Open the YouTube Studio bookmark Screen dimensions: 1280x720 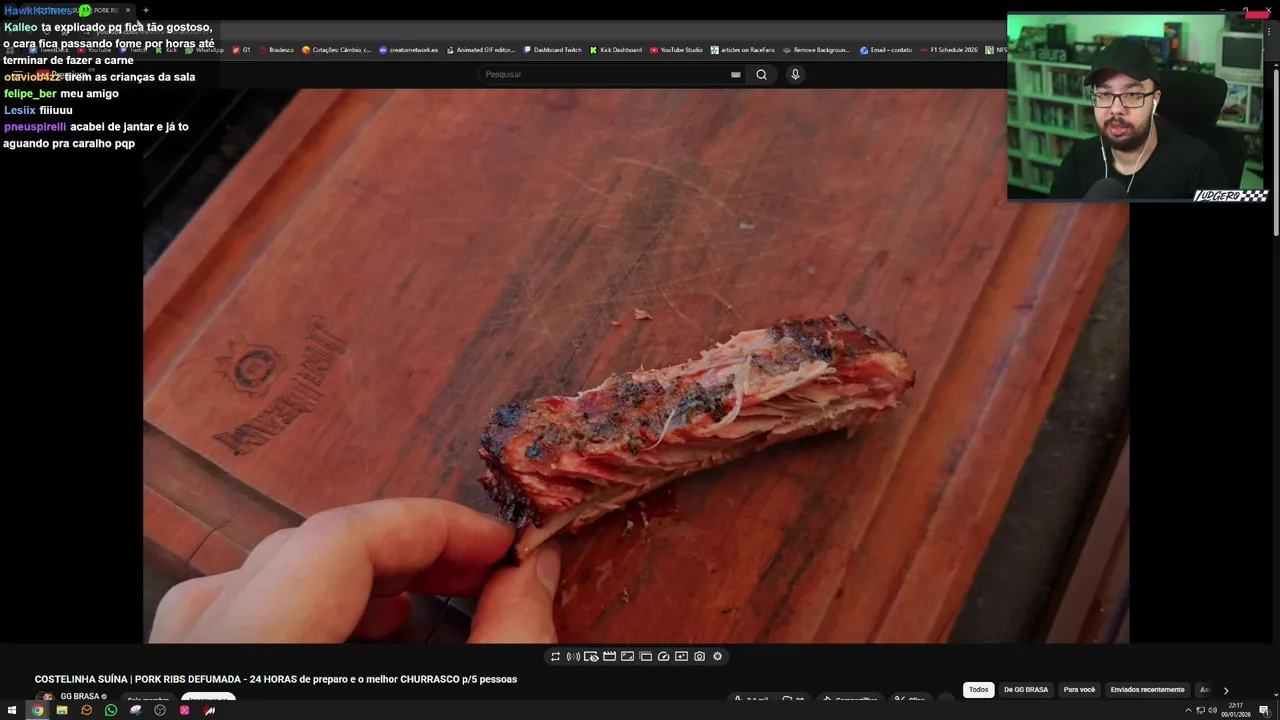pos(677,50)
